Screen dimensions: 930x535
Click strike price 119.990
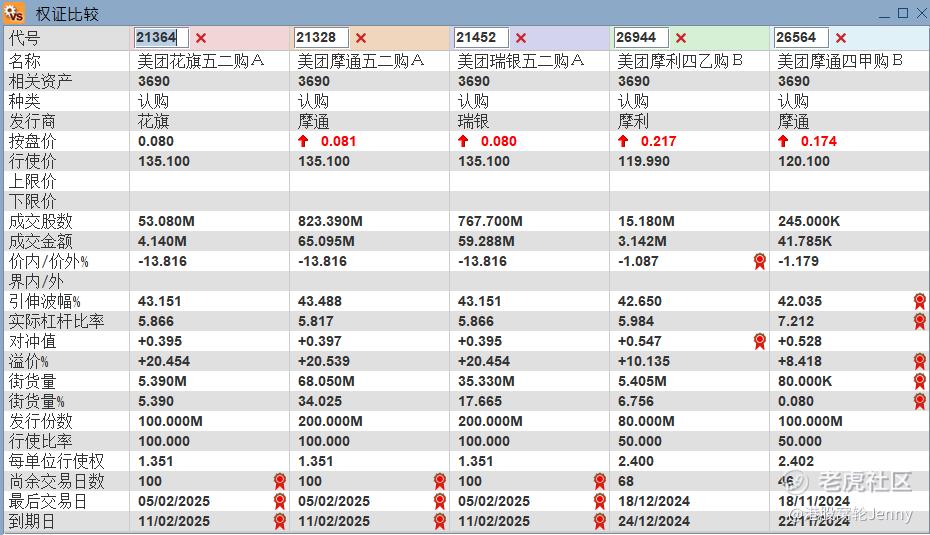(644, 161)
